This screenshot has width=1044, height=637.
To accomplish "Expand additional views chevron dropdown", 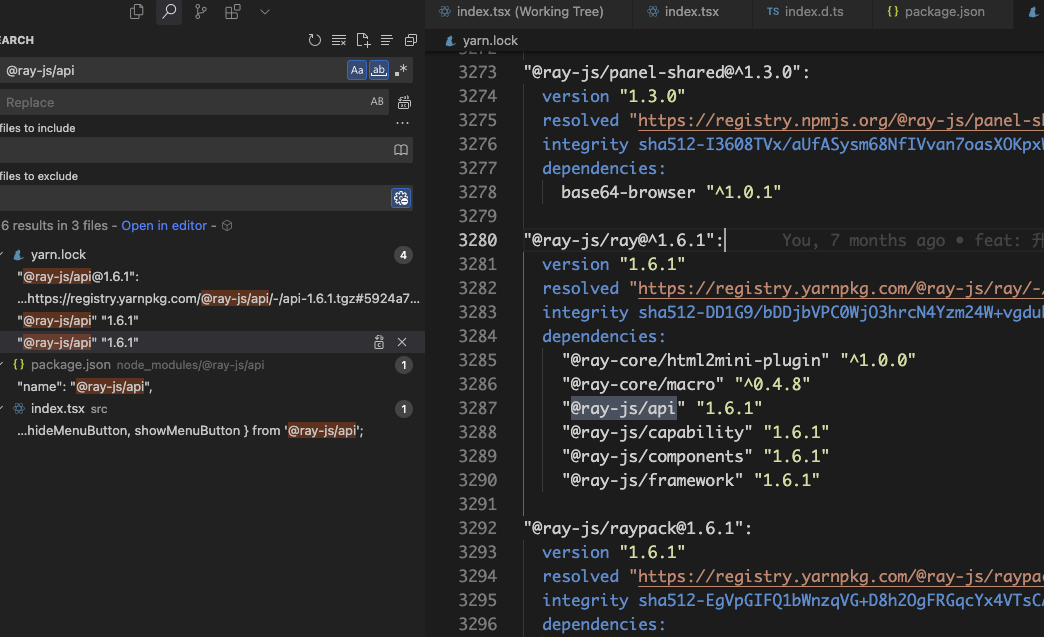I will coord(265,11).
